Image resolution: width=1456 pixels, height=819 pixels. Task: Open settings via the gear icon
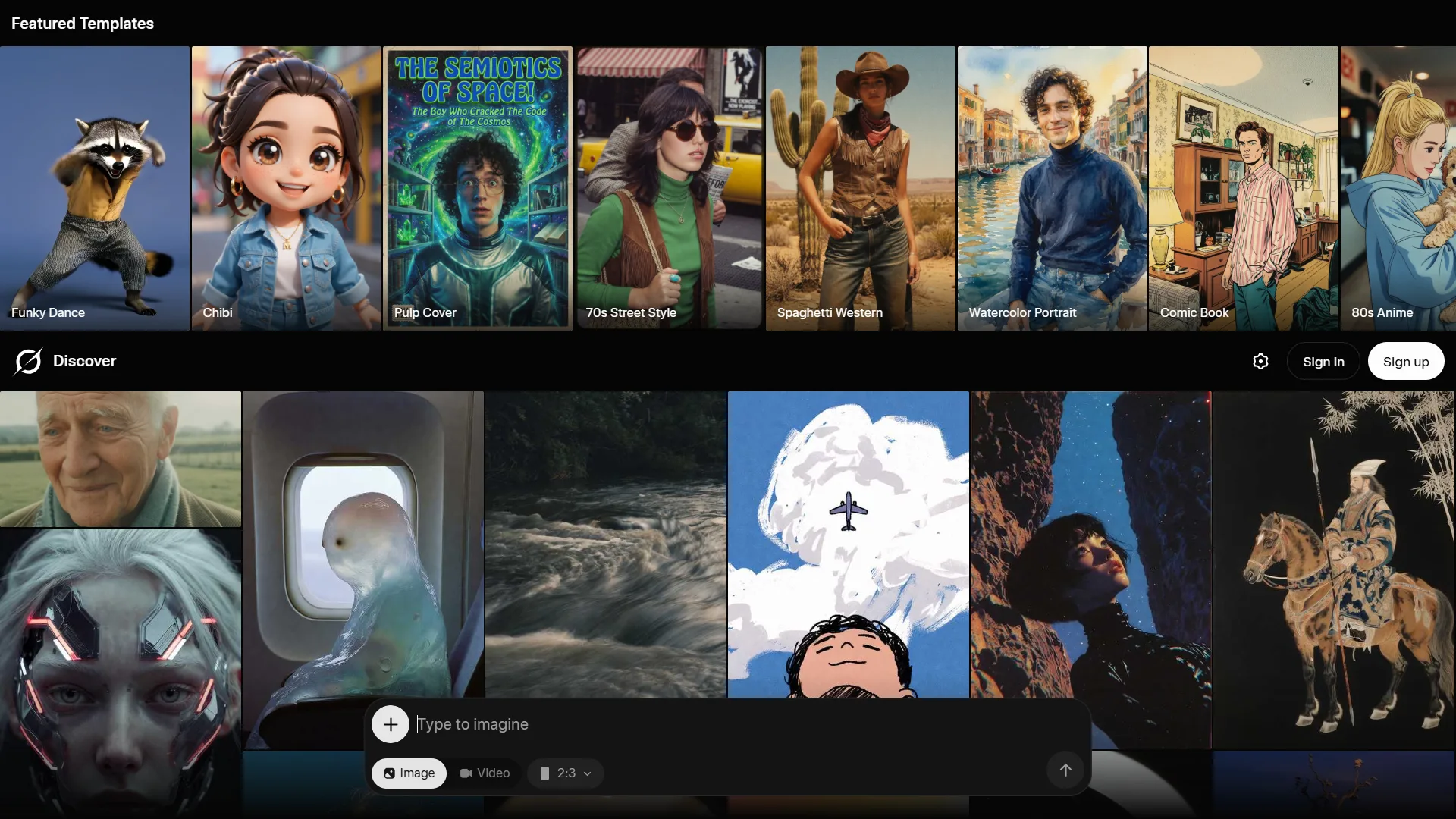pos(1260,362)
